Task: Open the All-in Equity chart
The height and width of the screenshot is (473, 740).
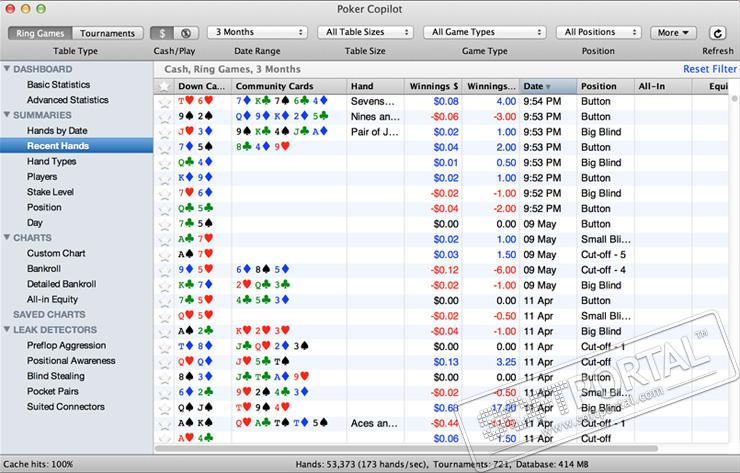Action: pyautogui.click(x=52, y=299)
